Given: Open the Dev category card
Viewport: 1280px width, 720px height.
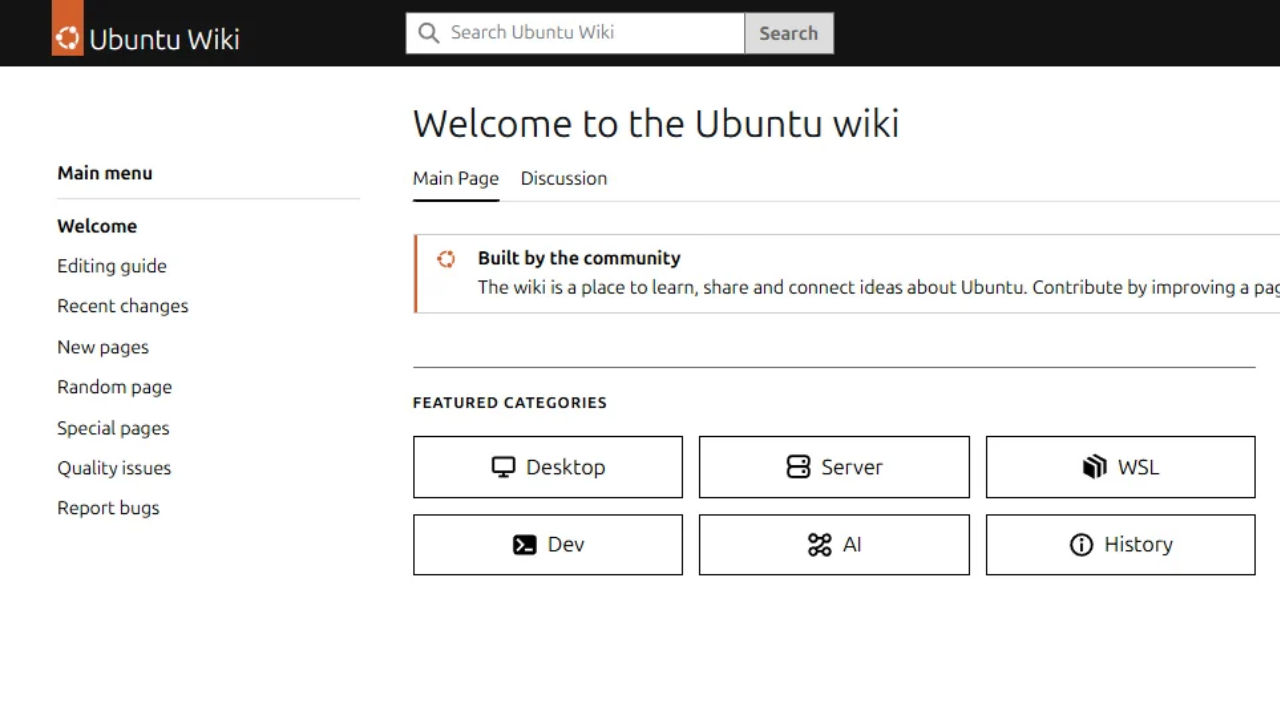Looking at the screenshot, I should (548, 545).
